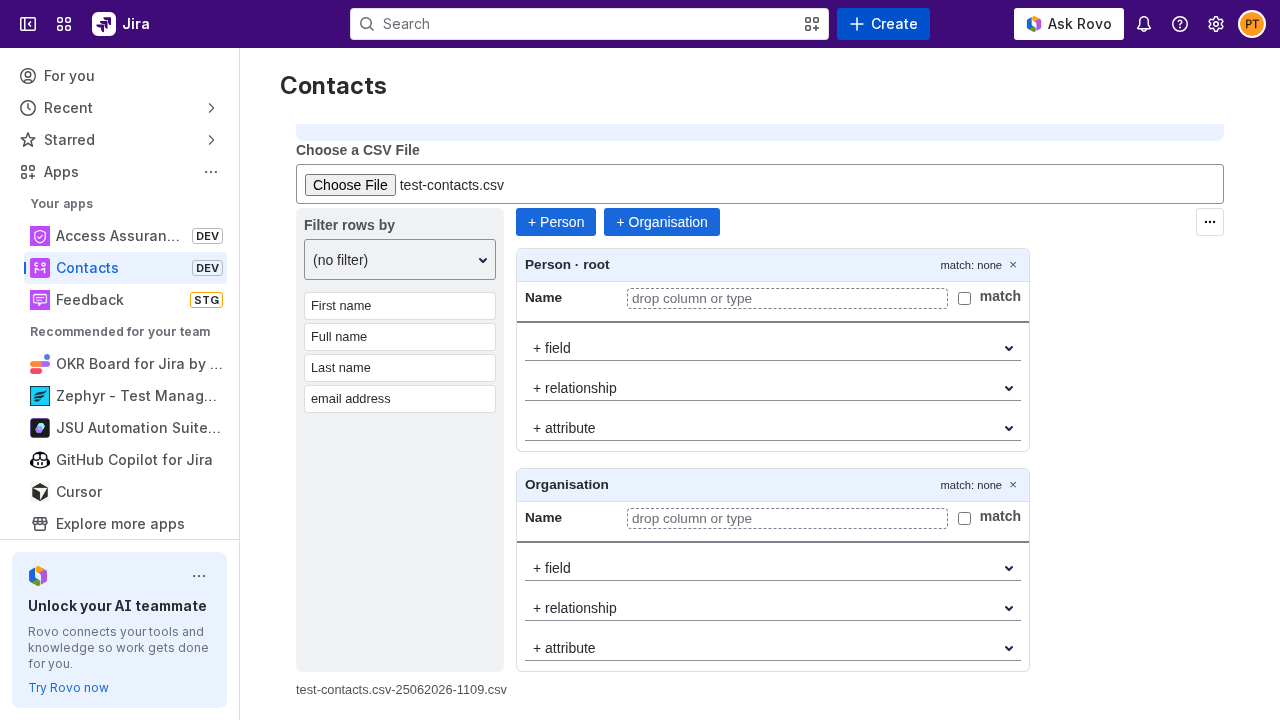Image resolution: width=1280 pixels, height=720 pixels.
Task: Open the help question mark icon
Action: (x=1180, y=24)
